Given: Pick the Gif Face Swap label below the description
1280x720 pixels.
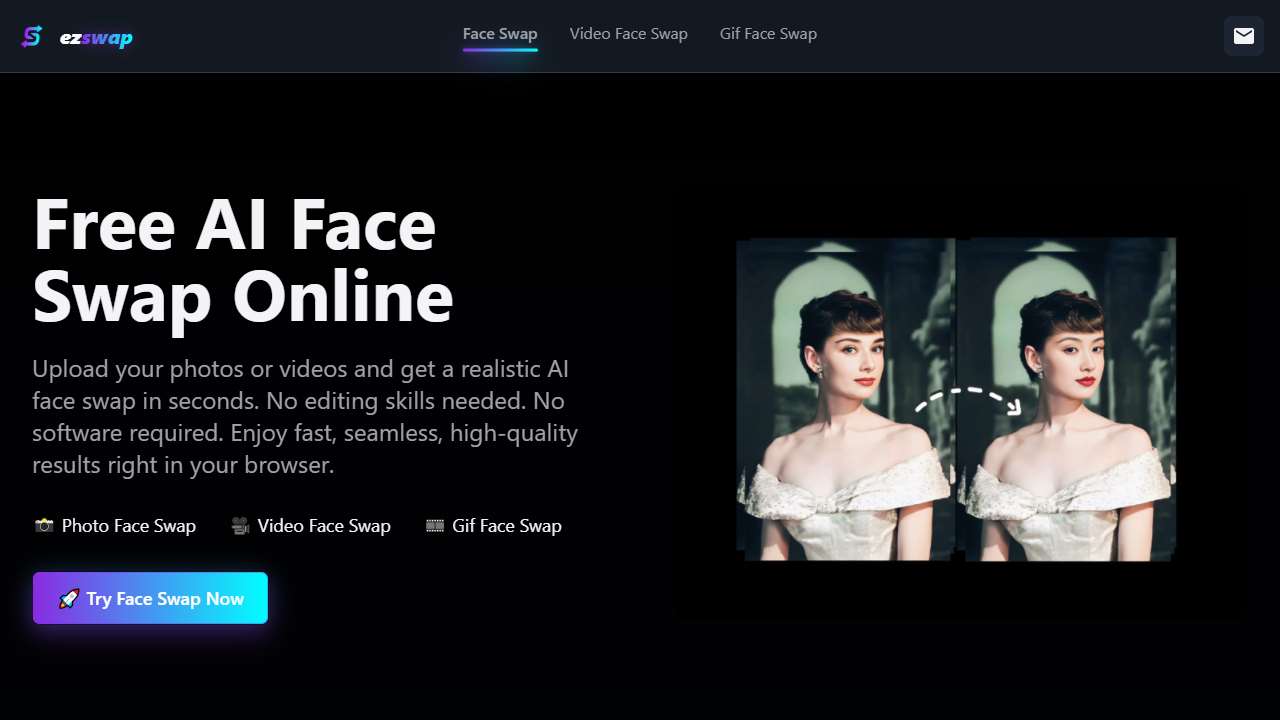Looking at the screenshot, I should pyautogui.click(x=506, y=526).
